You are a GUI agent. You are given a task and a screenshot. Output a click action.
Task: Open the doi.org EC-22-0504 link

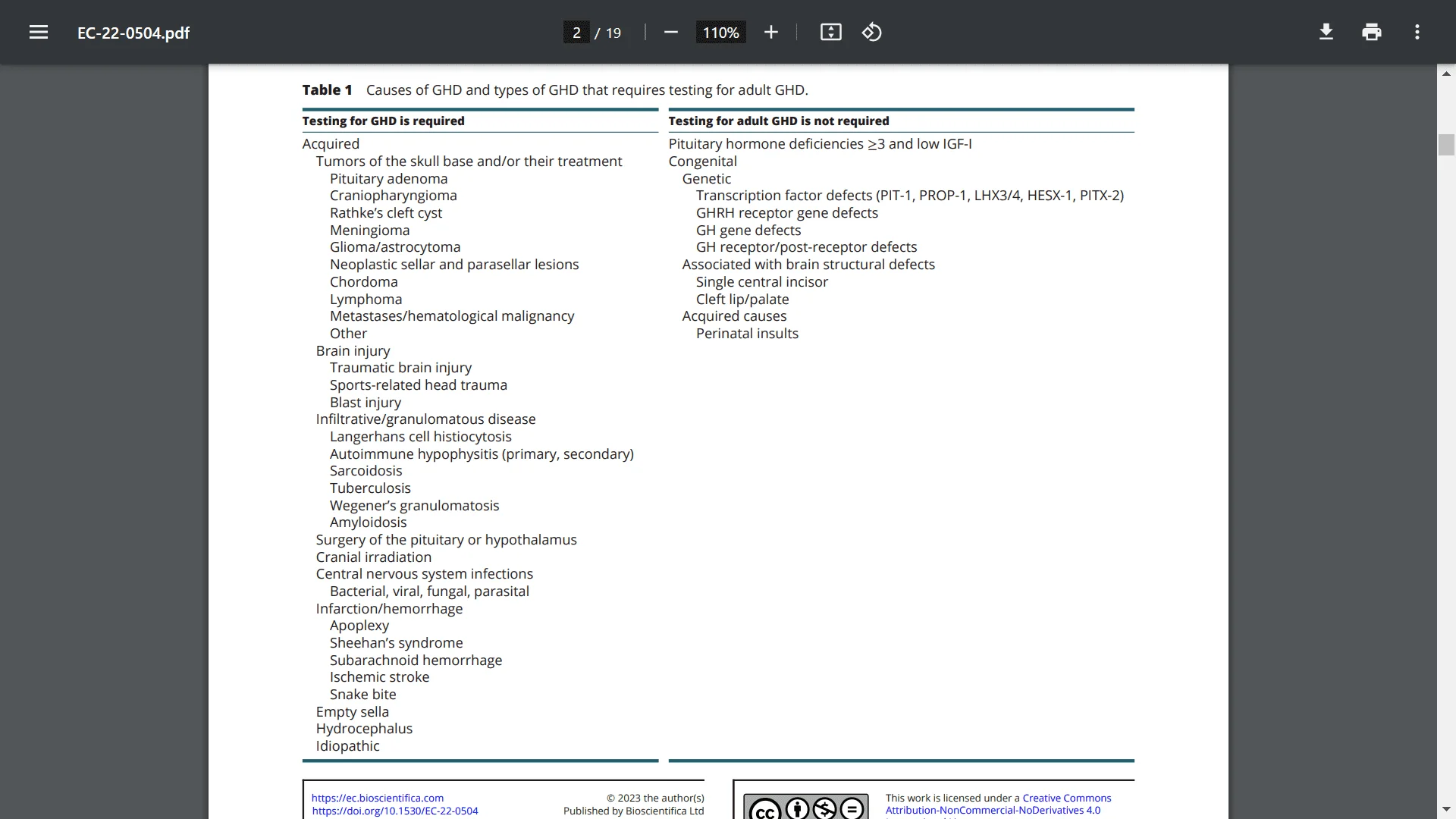click(x=395, y=811)
